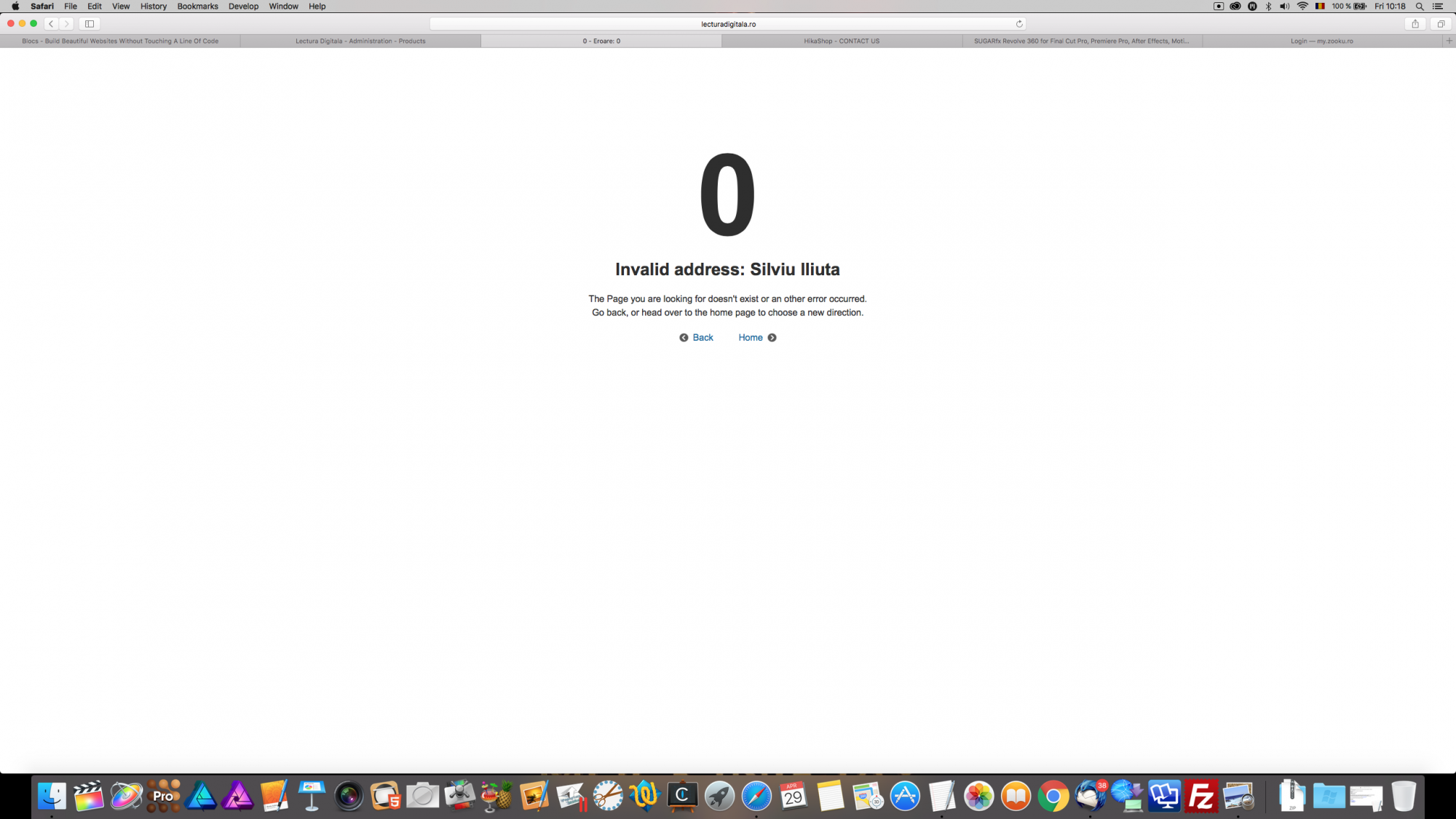Add a new tab with plus button
Viewport: 1456px width, 819px height.
(x=1449, y=41)
